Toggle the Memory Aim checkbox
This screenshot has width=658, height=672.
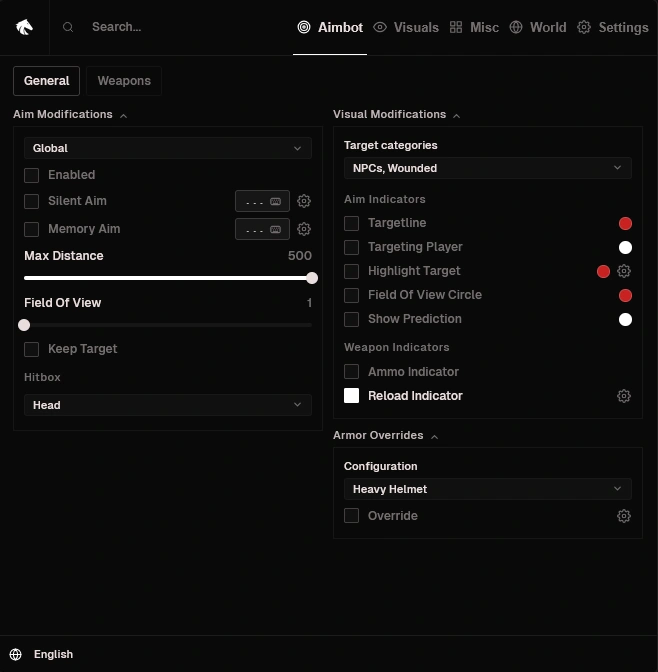(x=31, y=229)
